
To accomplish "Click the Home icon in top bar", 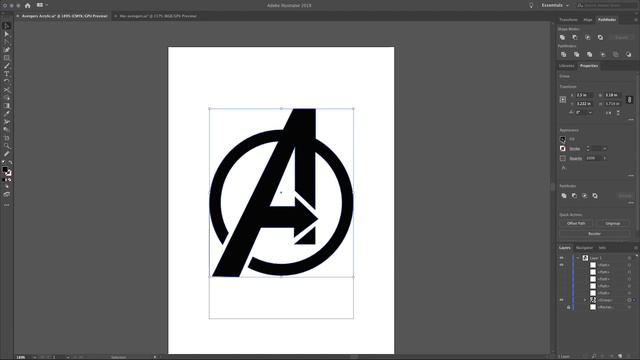I will tap(28, 6).
